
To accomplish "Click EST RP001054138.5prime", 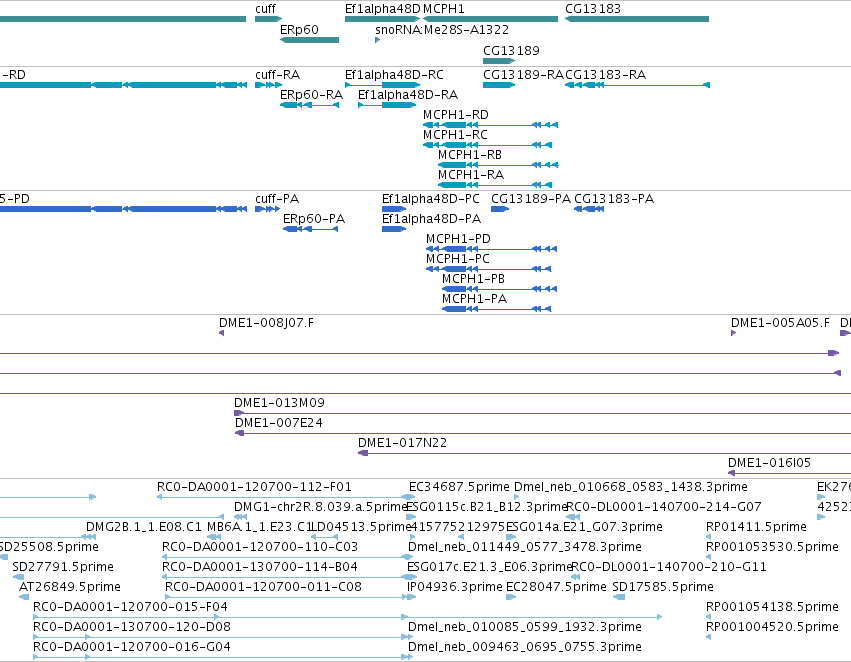I will point(709,618).
